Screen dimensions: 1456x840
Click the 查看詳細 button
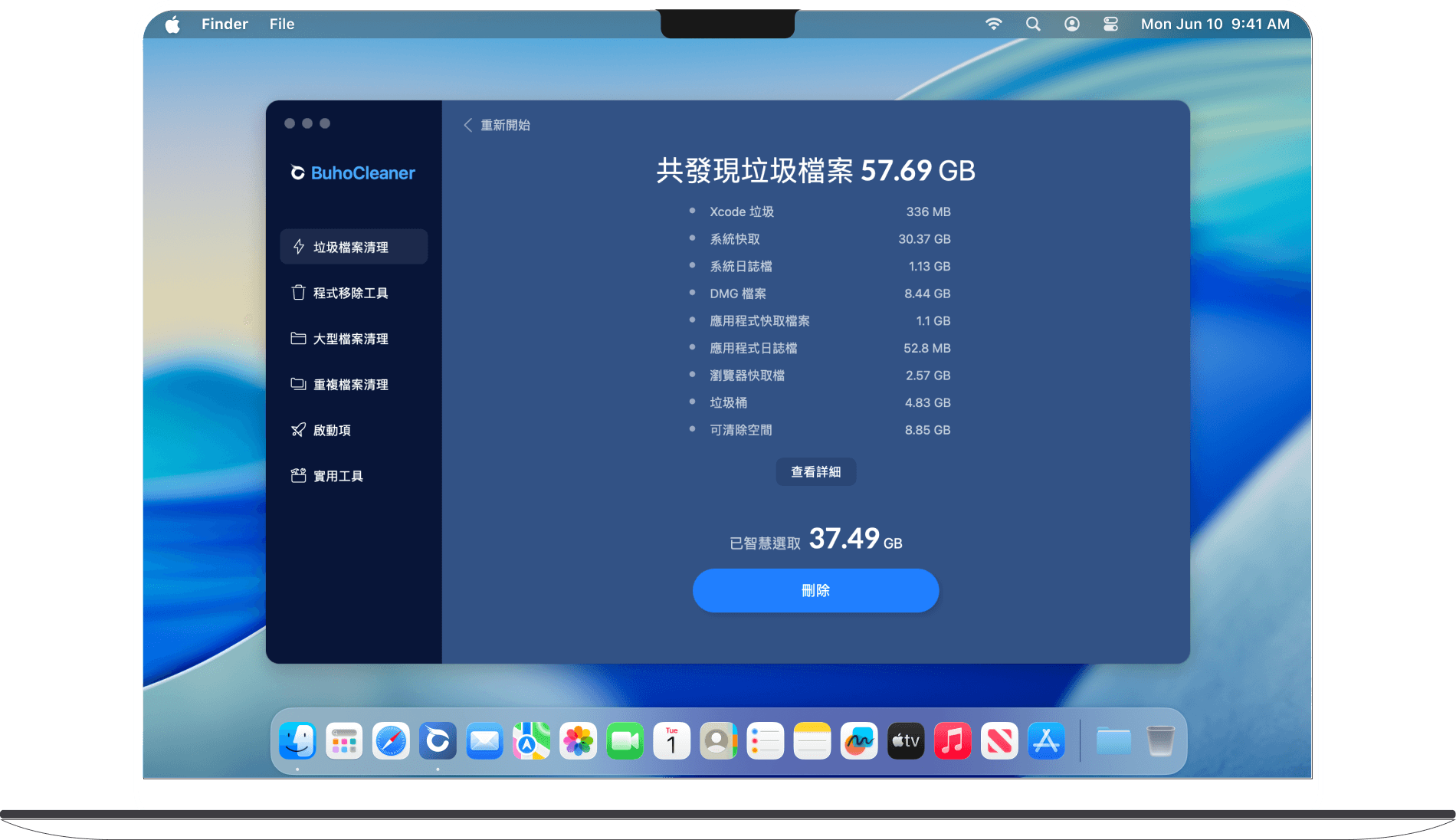[815, 472]
